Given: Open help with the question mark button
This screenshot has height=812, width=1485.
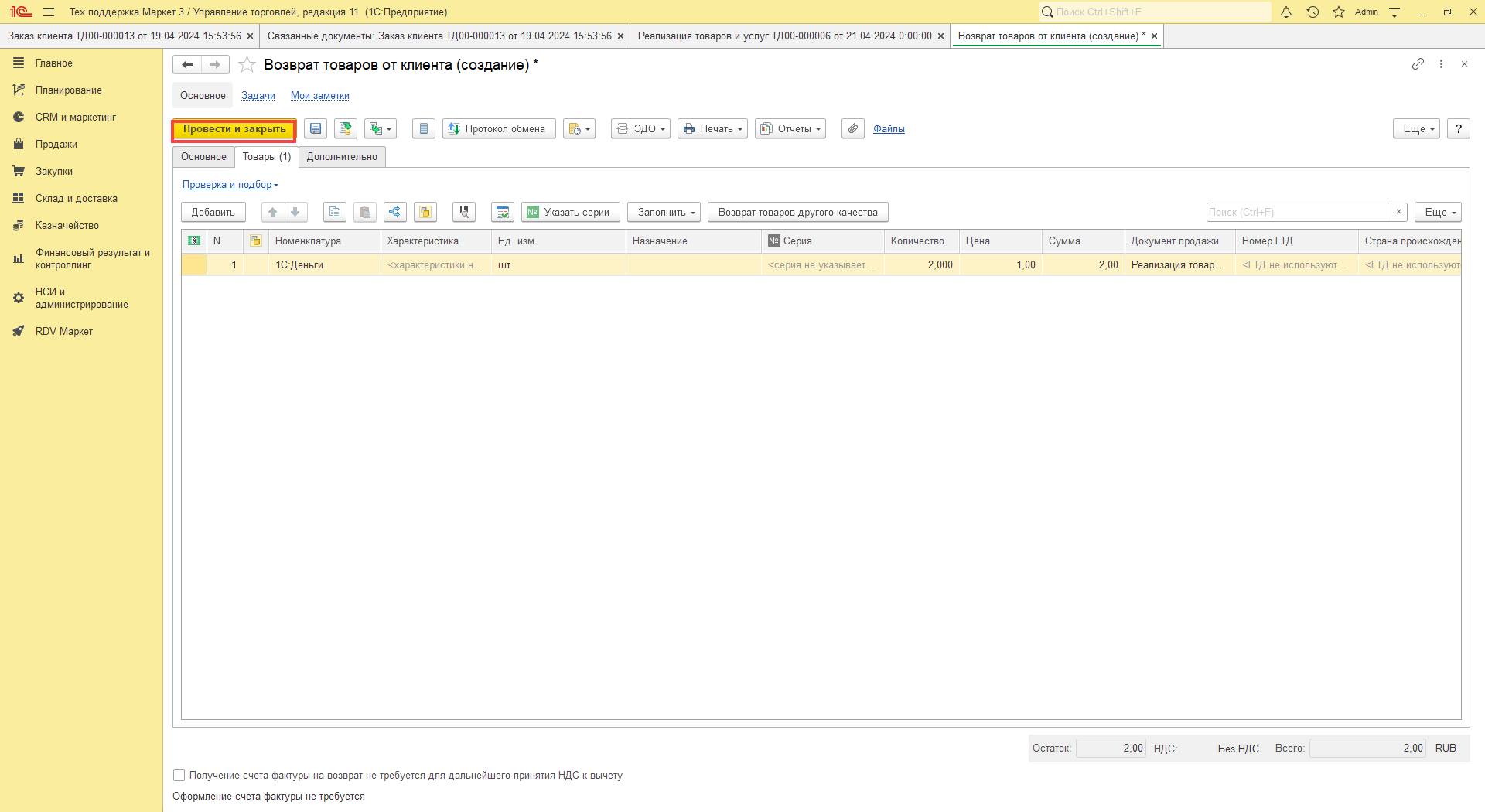Looking at the screenshot, I should tap(1459, 129).
